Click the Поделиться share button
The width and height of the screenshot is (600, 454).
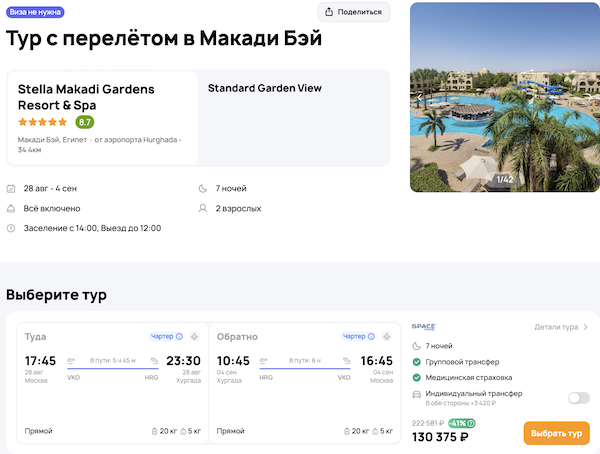pos(354,12)
